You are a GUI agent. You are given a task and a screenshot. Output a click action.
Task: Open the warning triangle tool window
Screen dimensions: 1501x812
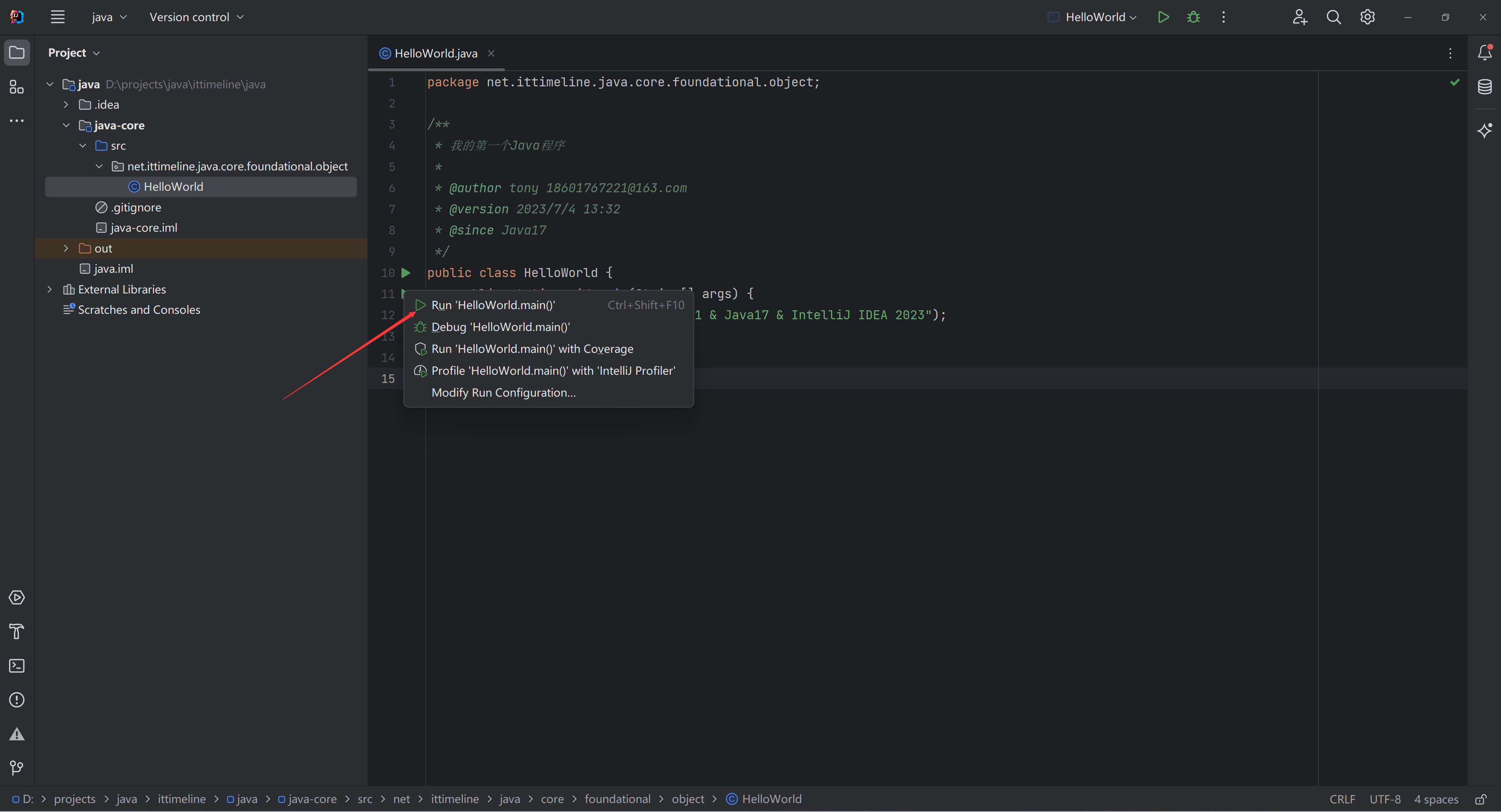[17, 734]
